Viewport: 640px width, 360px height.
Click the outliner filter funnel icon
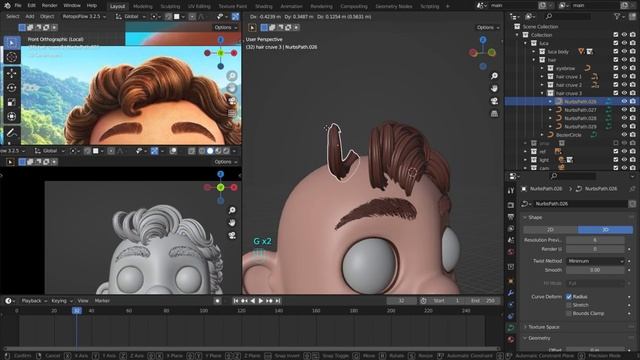coord(617,16)
